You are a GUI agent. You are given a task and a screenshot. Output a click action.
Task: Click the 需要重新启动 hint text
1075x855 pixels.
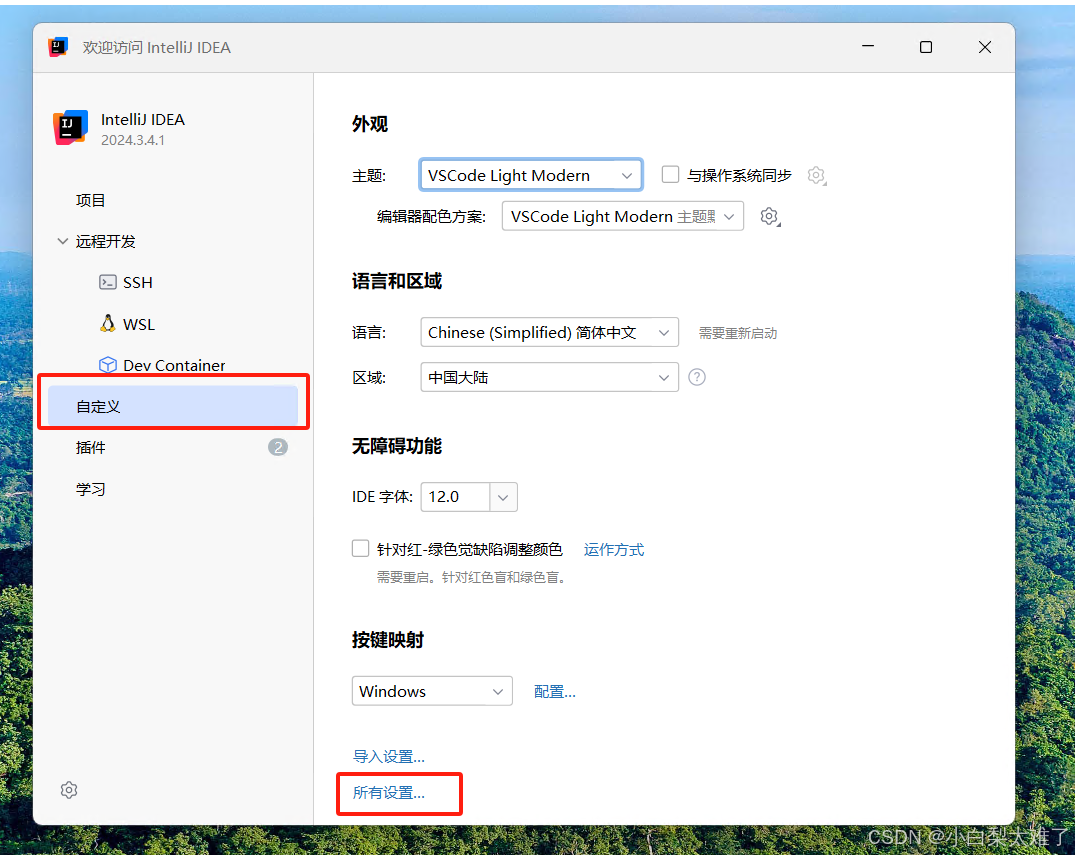[738, 333]
